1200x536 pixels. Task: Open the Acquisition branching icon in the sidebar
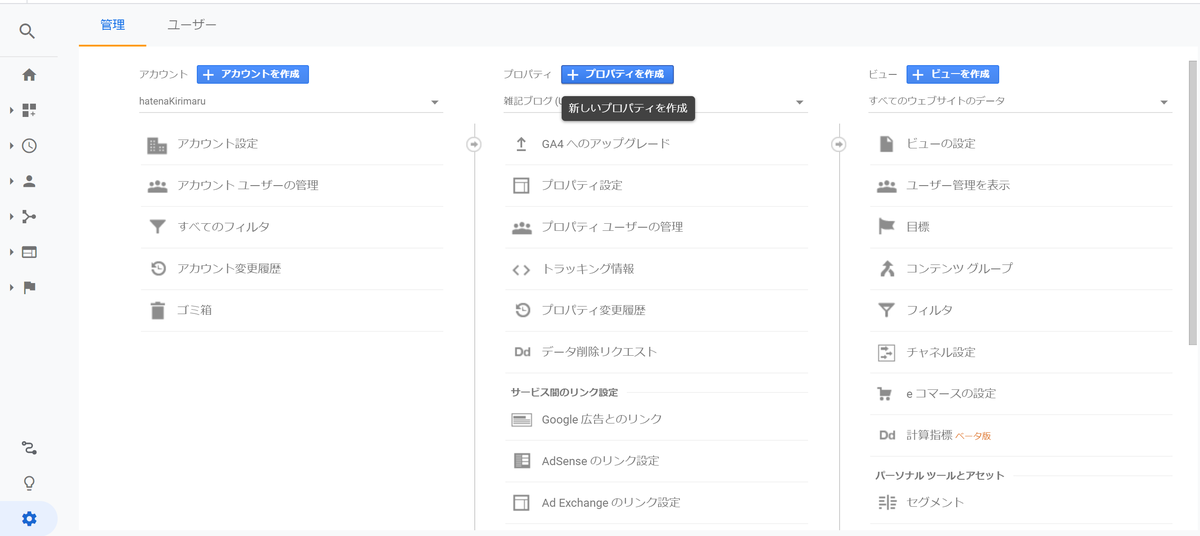tap(29, 217)
